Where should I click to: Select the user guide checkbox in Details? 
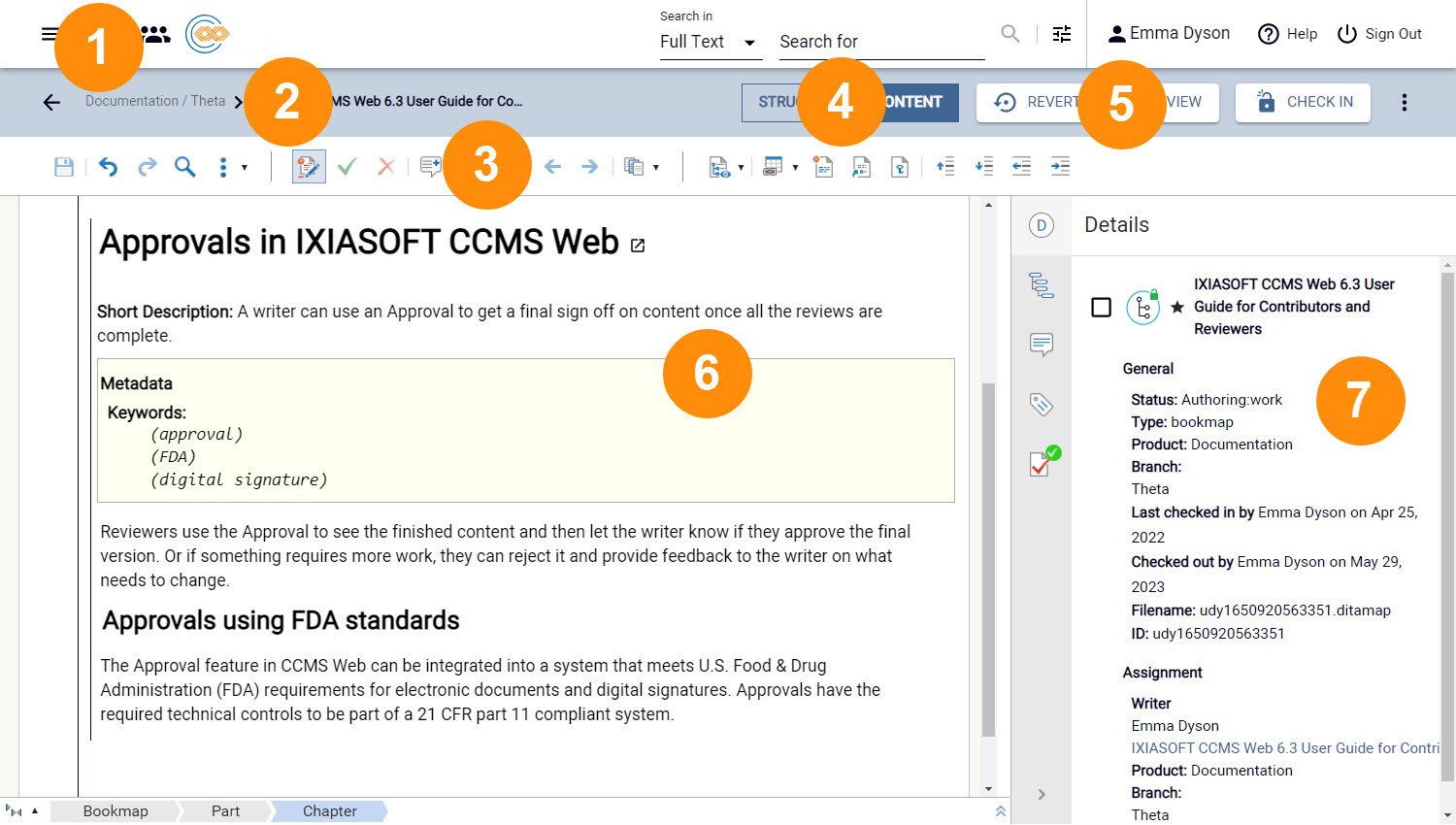(x=1102, y=308)
